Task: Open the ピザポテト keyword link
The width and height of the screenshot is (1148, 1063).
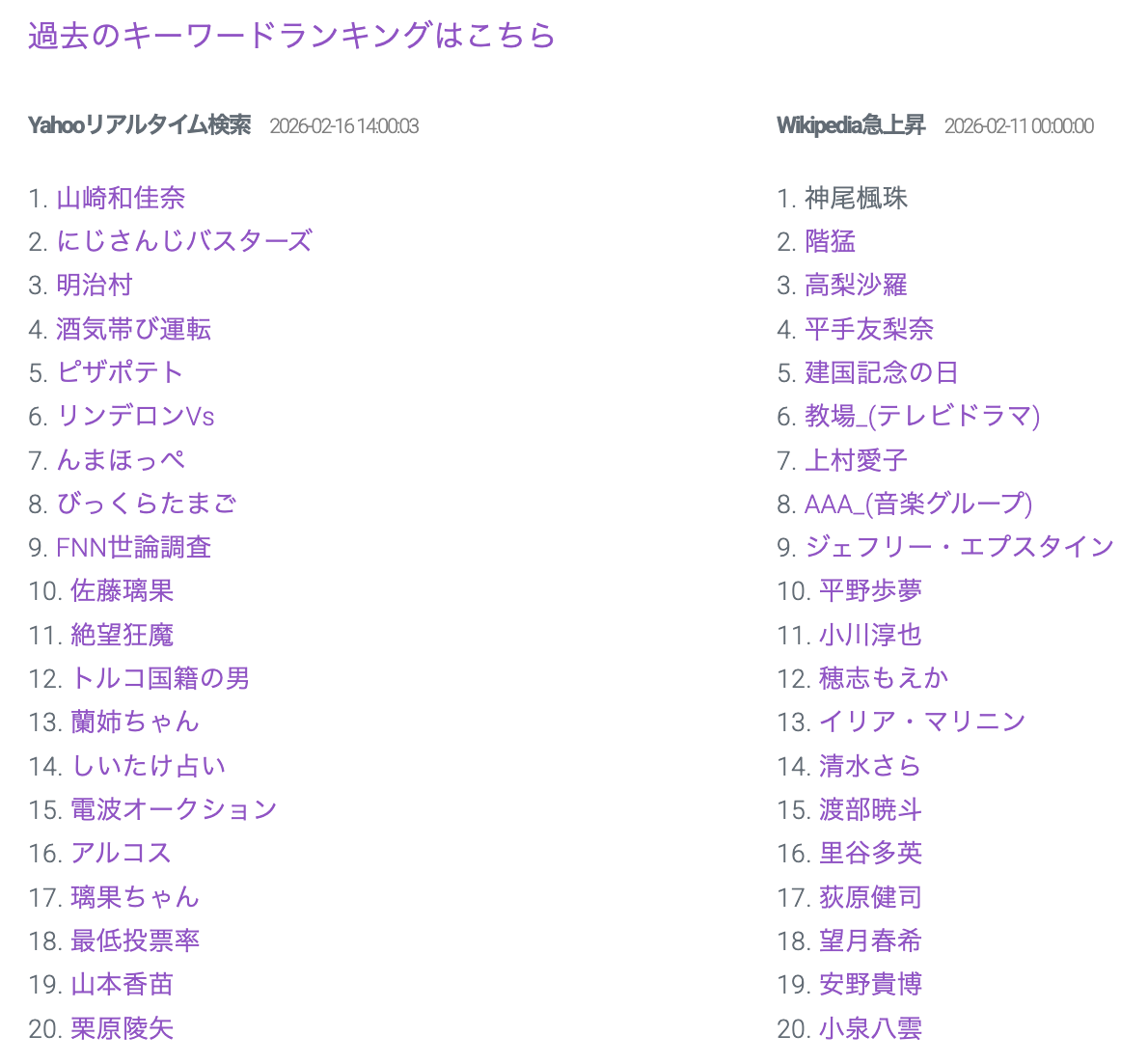Action: (120, 372)
